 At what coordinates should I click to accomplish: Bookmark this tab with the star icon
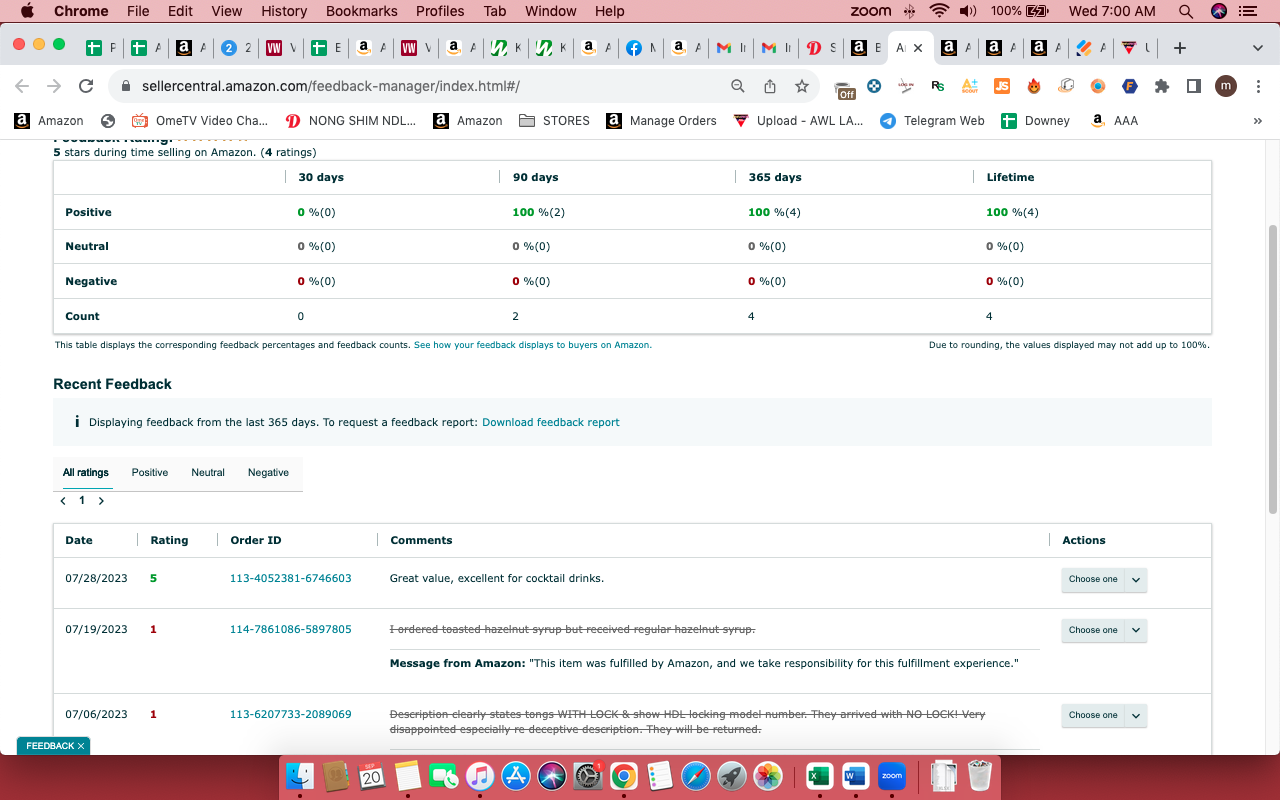(802, 86)
